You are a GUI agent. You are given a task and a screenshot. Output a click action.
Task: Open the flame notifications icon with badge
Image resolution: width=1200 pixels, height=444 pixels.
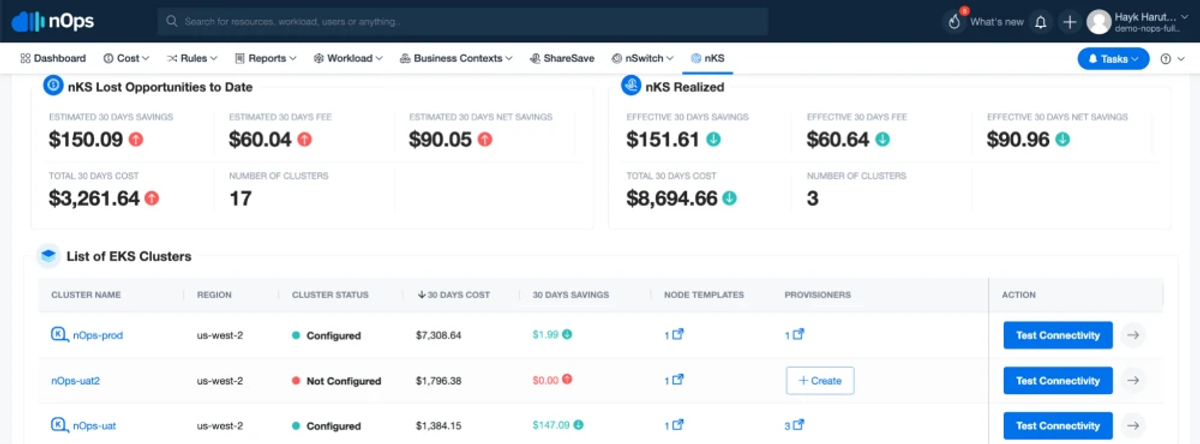[953, 21]
